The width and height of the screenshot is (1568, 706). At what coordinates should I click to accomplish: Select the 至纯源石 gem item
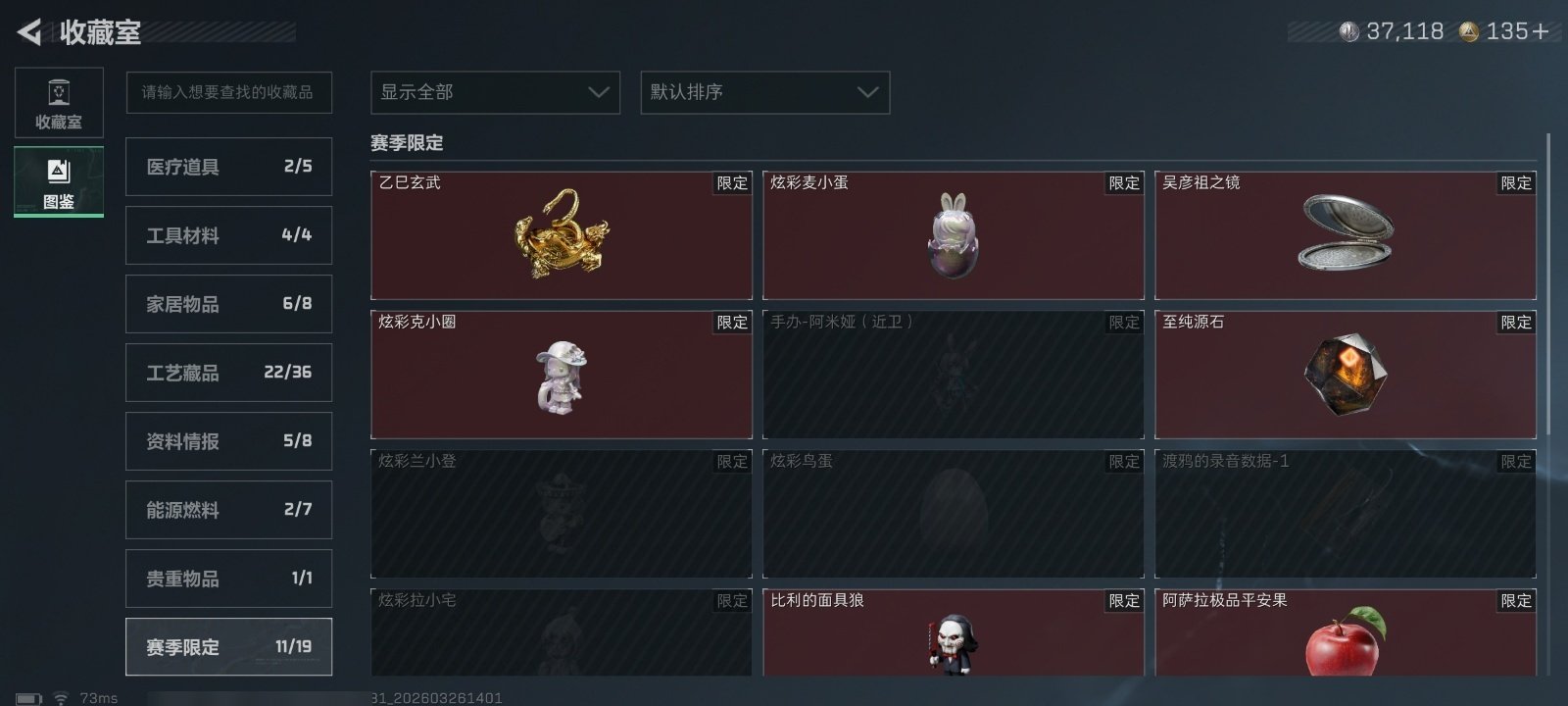click(1346, 375)
